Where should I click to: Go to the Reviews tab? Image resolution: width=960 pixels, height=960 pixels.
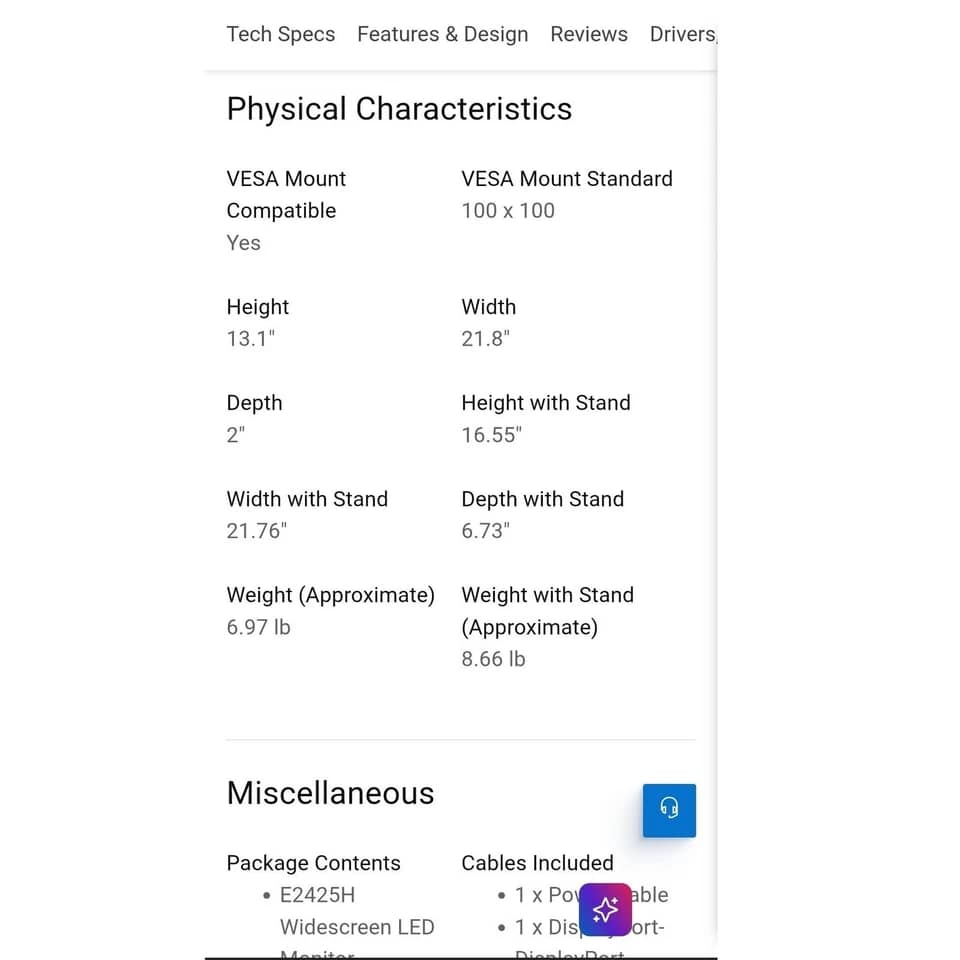[x=589, y=34]
